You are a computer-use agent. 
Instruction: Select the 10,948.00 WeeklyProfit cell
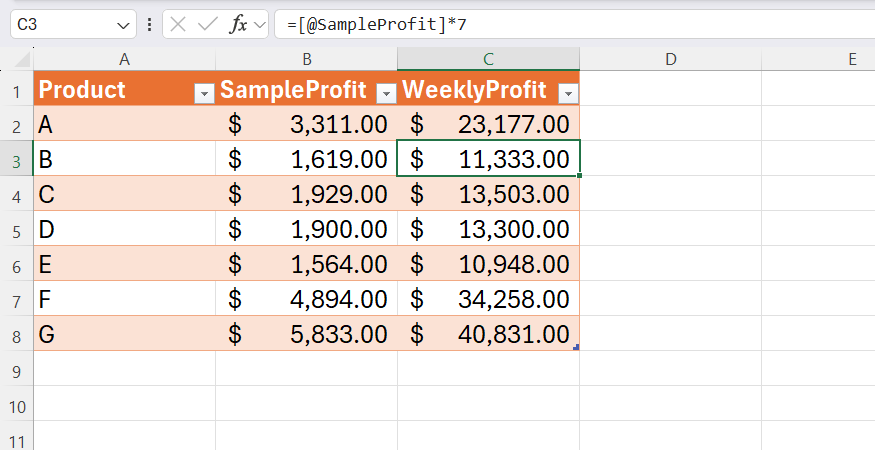[488, 264]
